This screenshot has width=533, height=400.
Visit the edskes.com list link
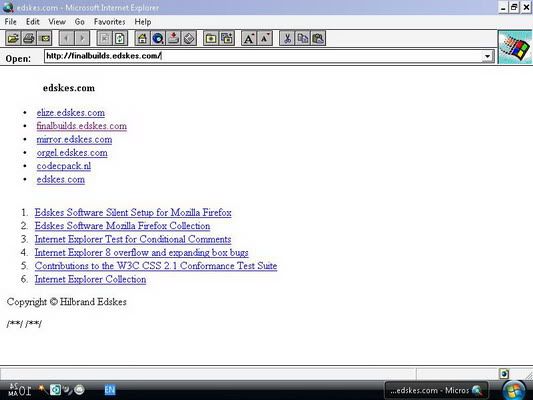61,179
